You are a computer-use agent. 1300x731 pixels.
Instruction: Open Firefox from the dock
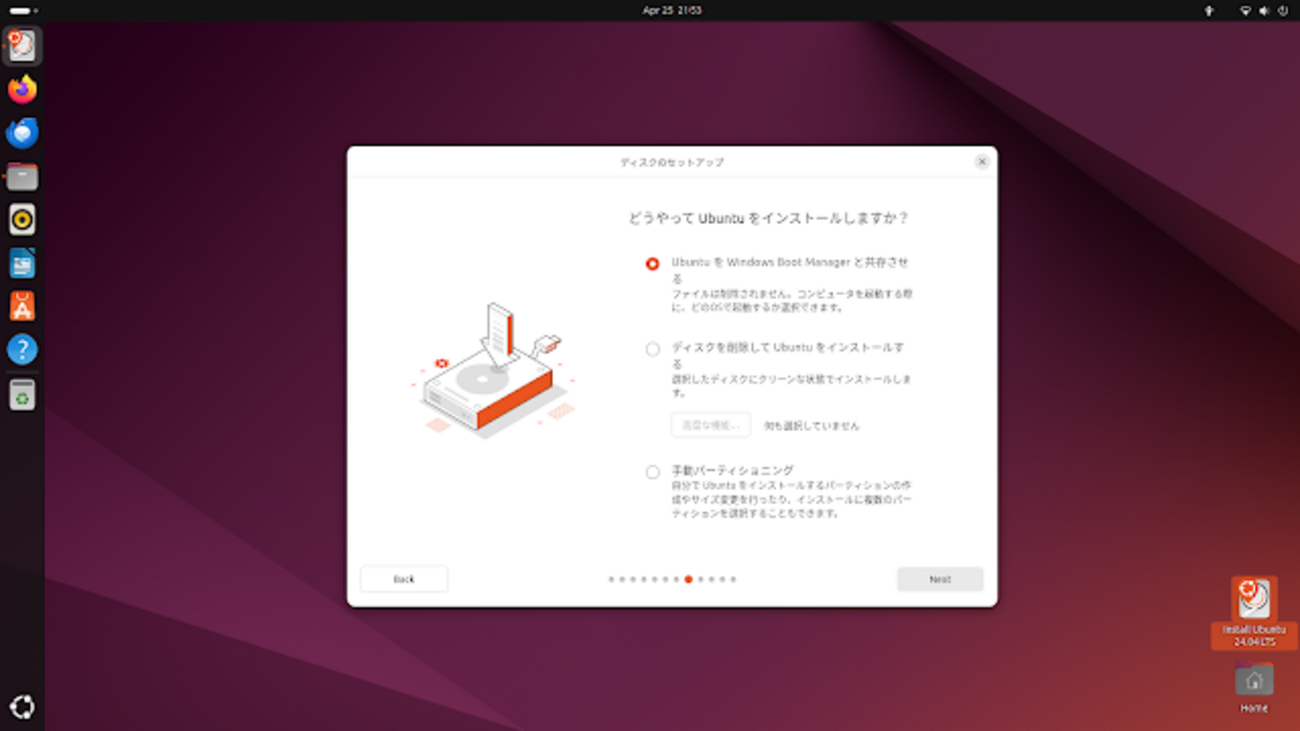point(22,89)
